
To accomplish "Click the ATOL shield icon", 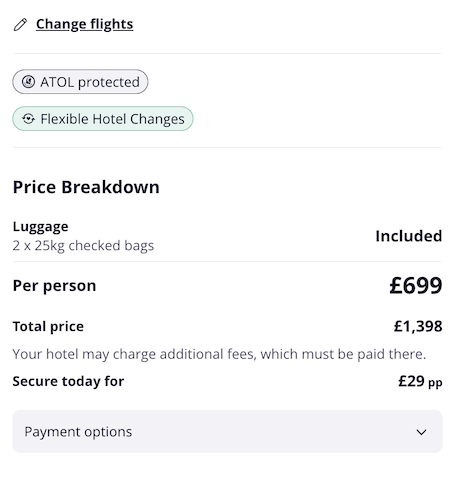I will (28, 82).
